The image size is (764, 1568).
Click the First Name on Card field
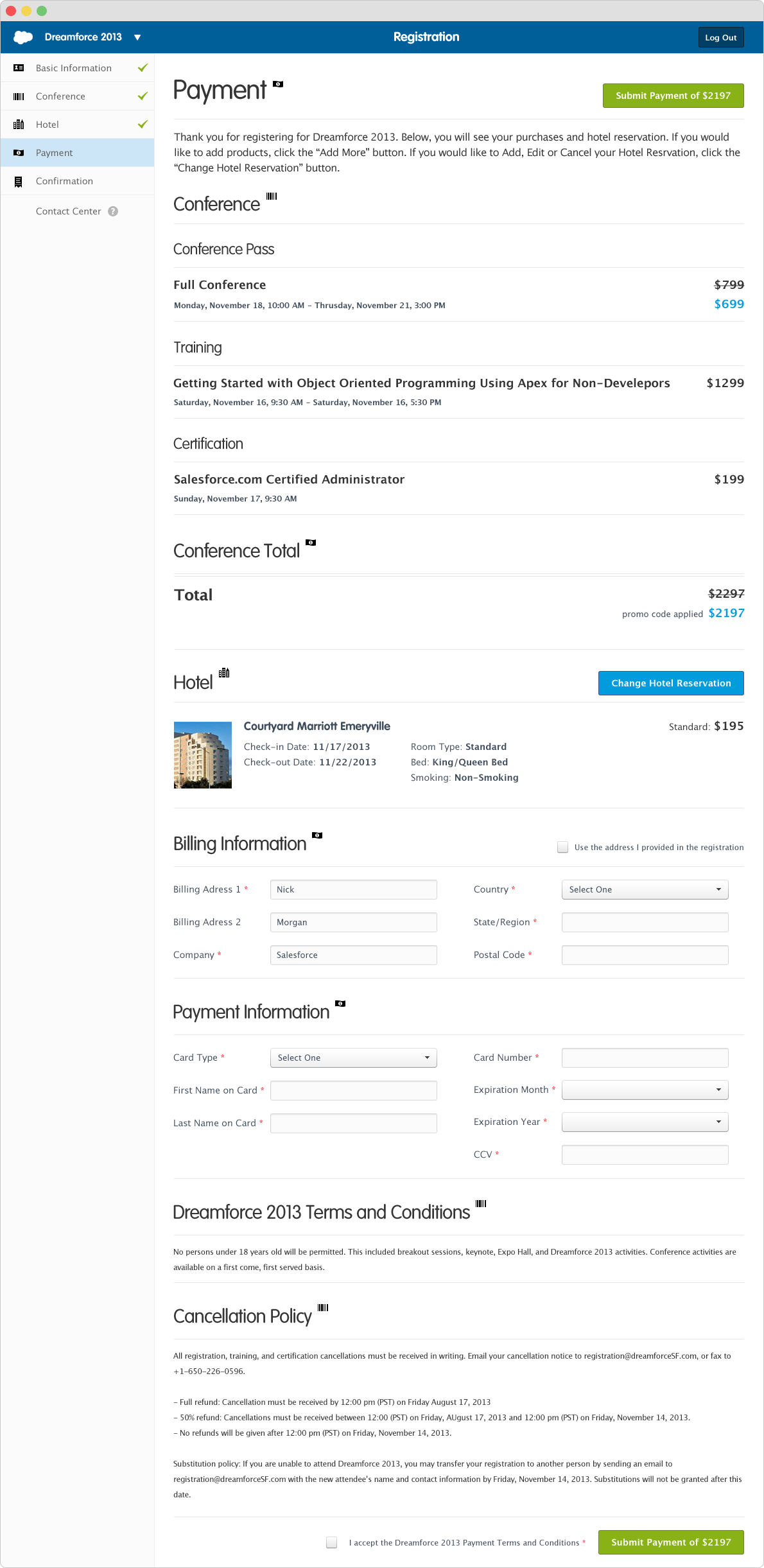point(353,1090)
